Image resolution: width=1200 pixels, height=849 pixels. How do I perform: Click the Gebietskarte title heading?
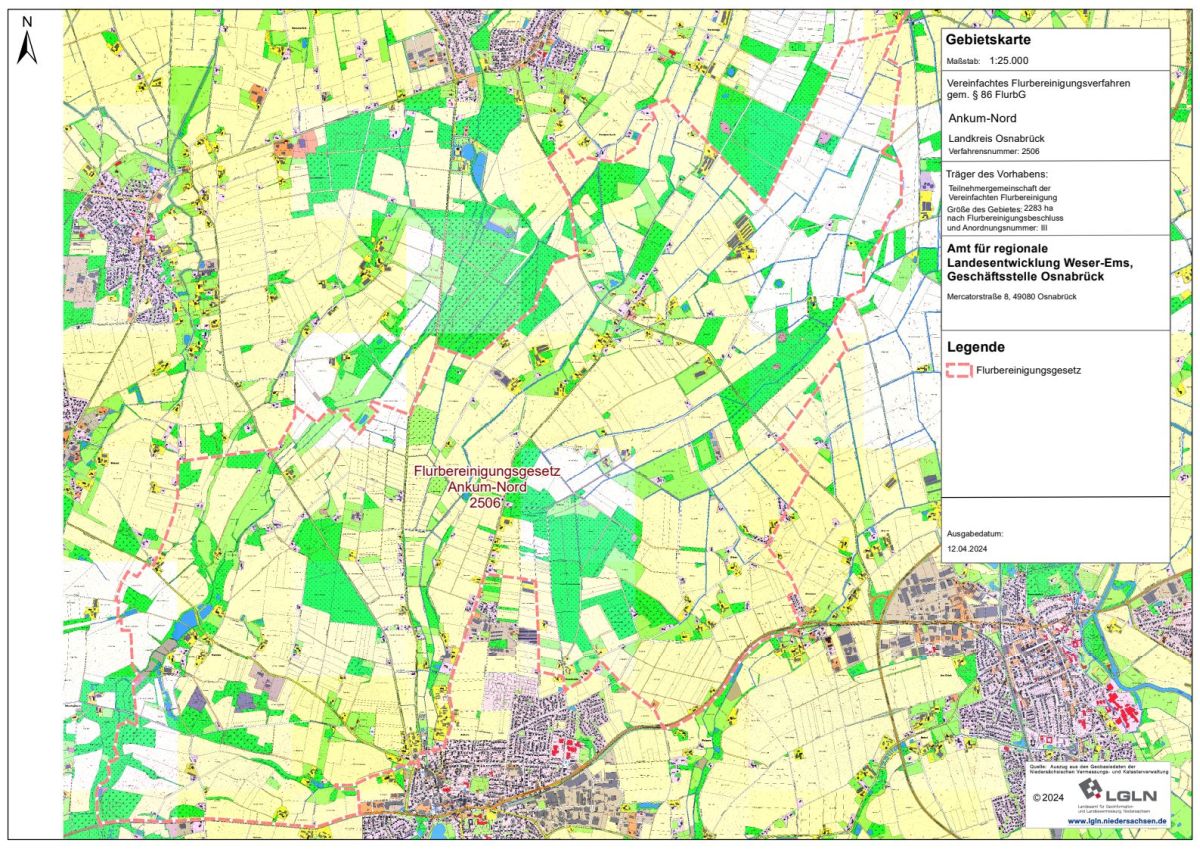pos(987,40)
